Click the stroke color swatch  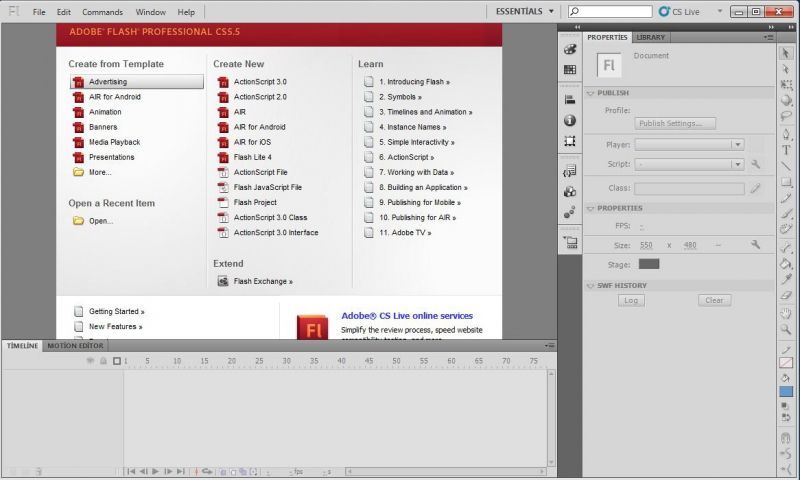[x=786, y=363]
